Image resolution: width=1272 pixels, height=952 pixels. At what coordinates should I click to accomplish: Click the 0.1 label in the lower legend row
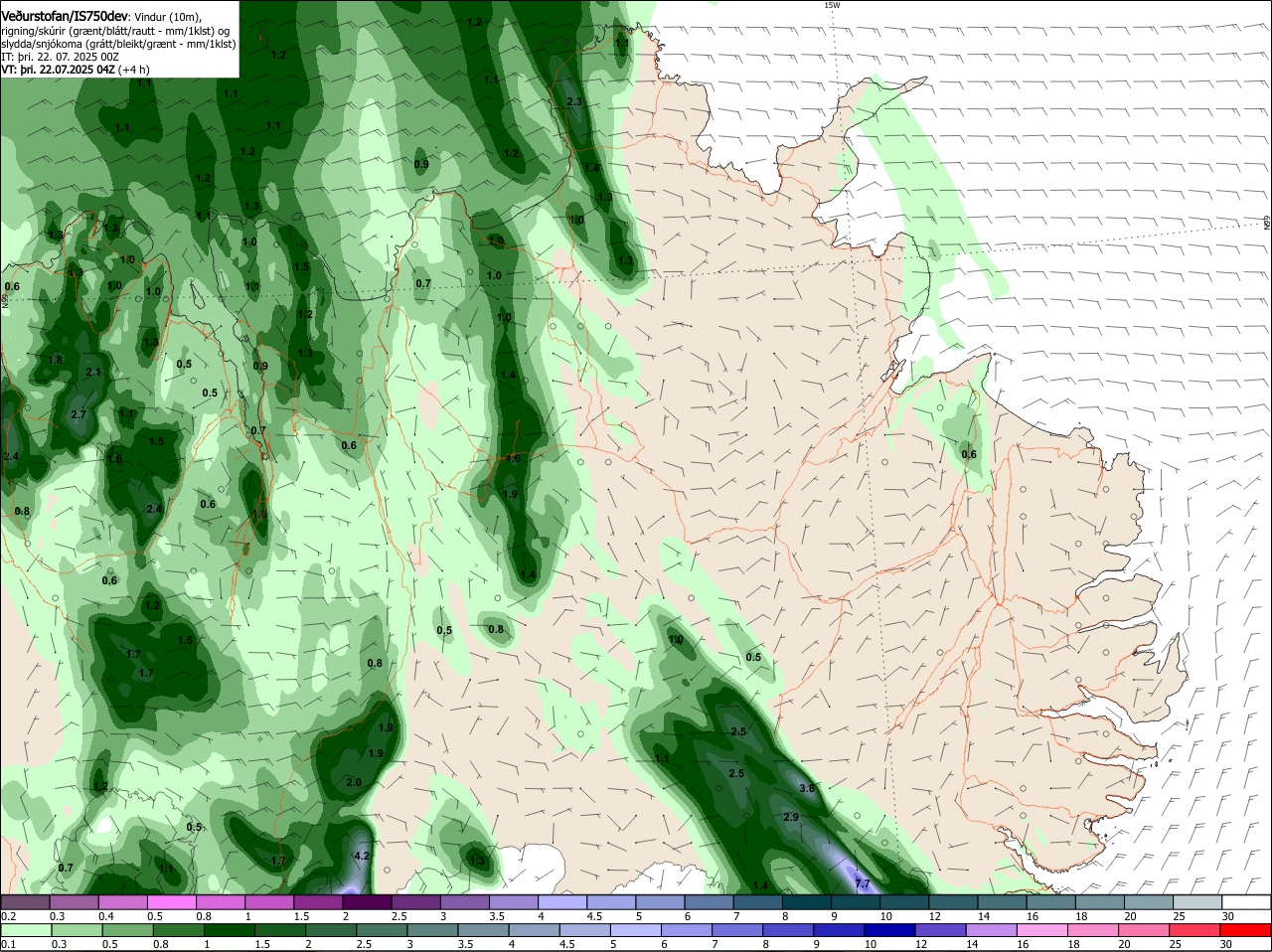coord(8,945)
